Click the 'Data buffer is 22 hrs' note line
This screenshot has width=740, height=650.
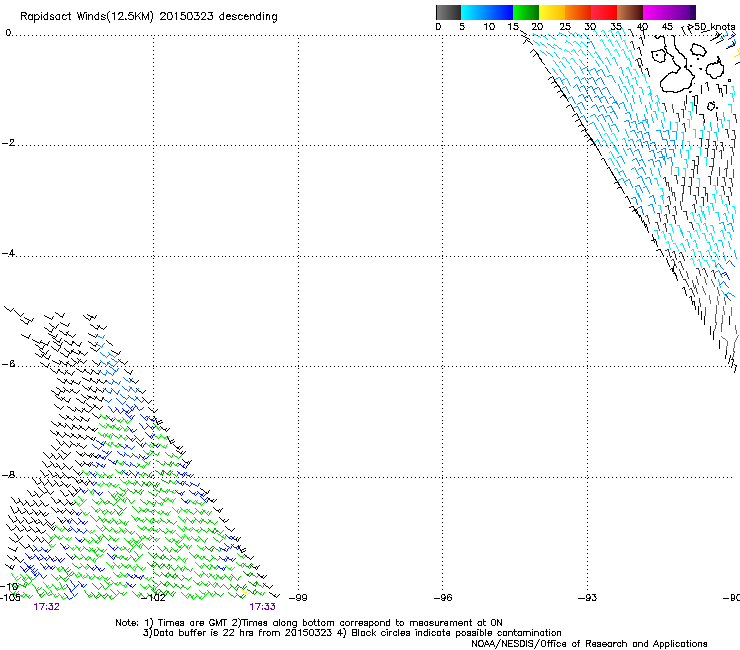(352, 633)
